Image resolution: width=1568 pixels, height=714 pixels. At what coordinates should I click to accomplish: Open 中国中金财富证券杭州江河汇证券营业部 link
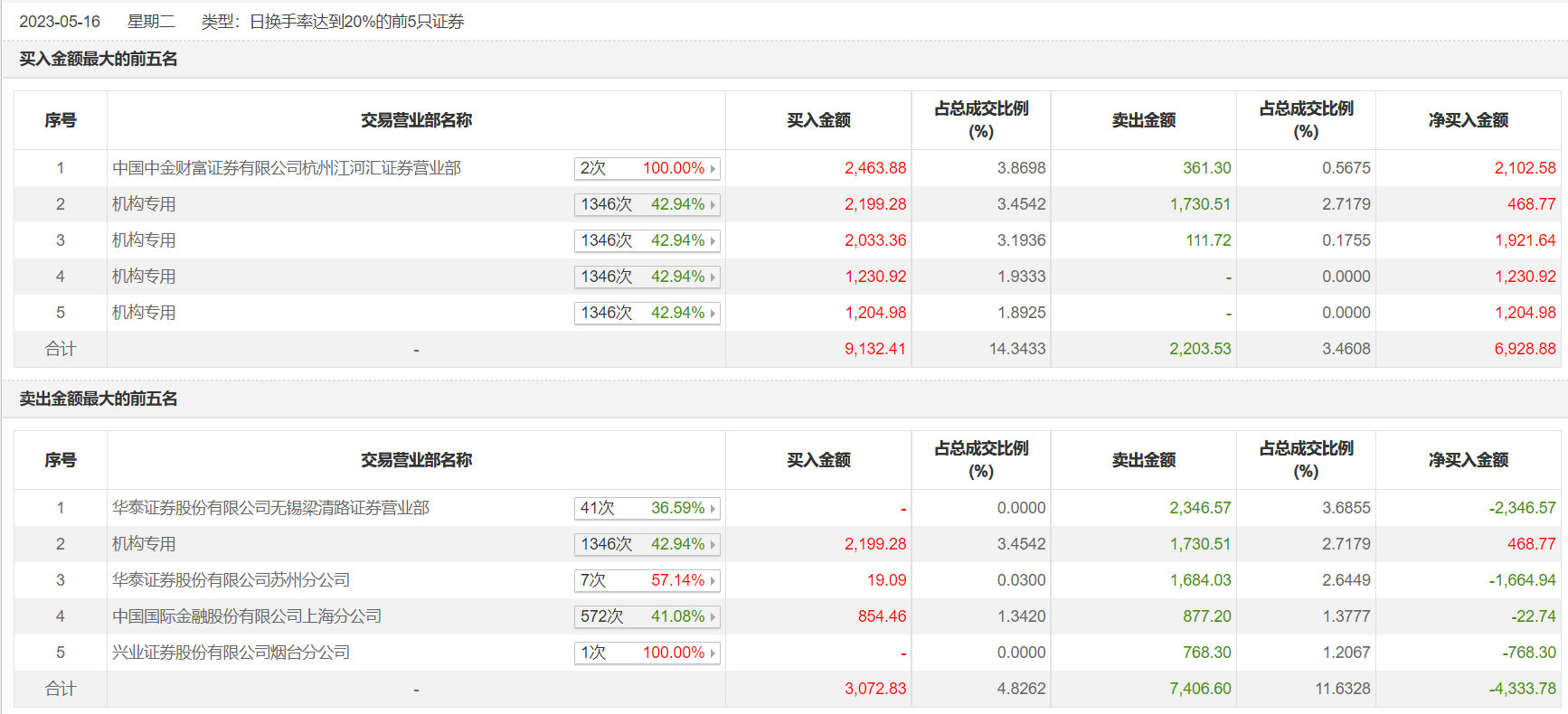[287, 168]
